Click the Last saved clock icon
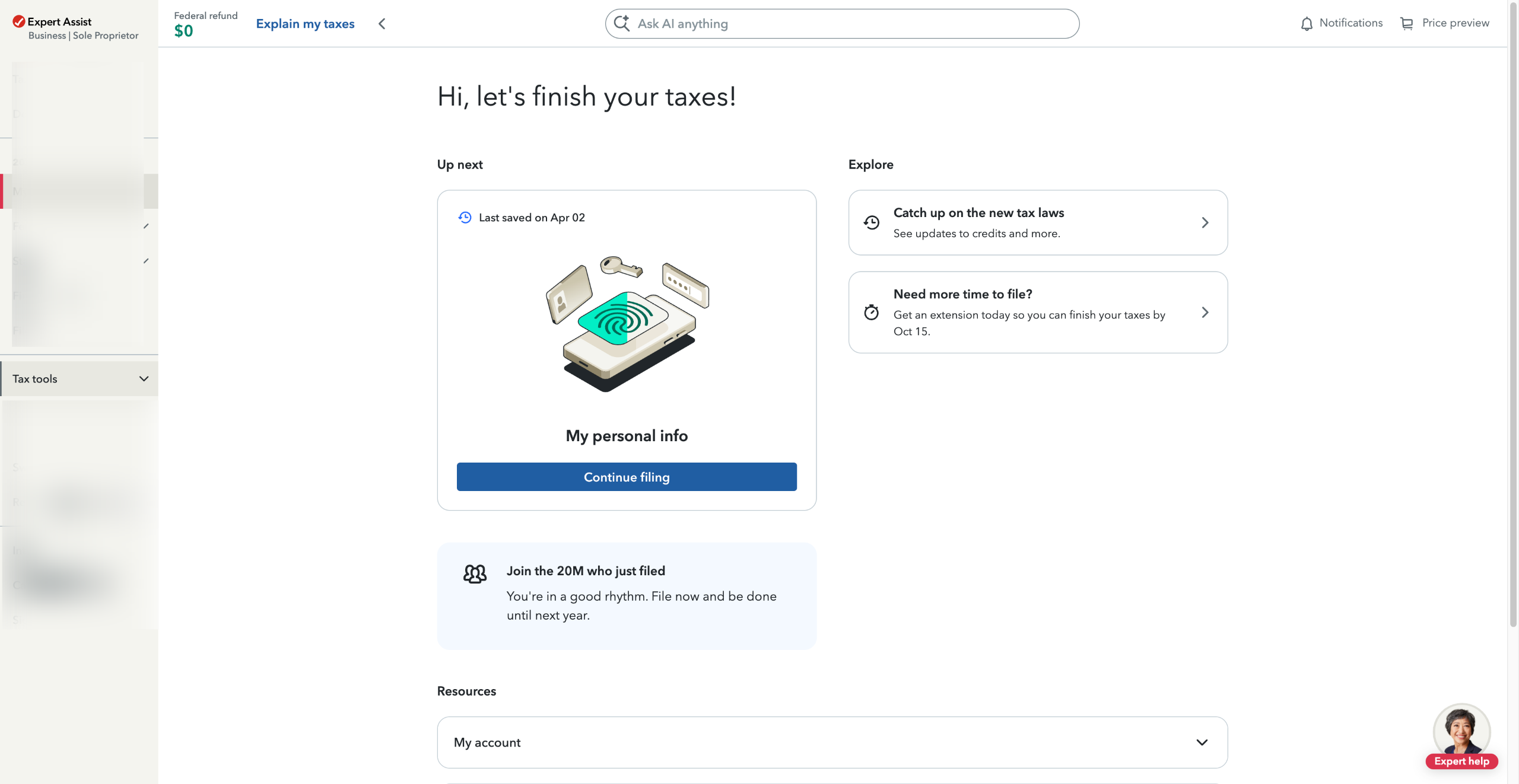Viewport: 1519px width, 784px height. tap(465, 218)
